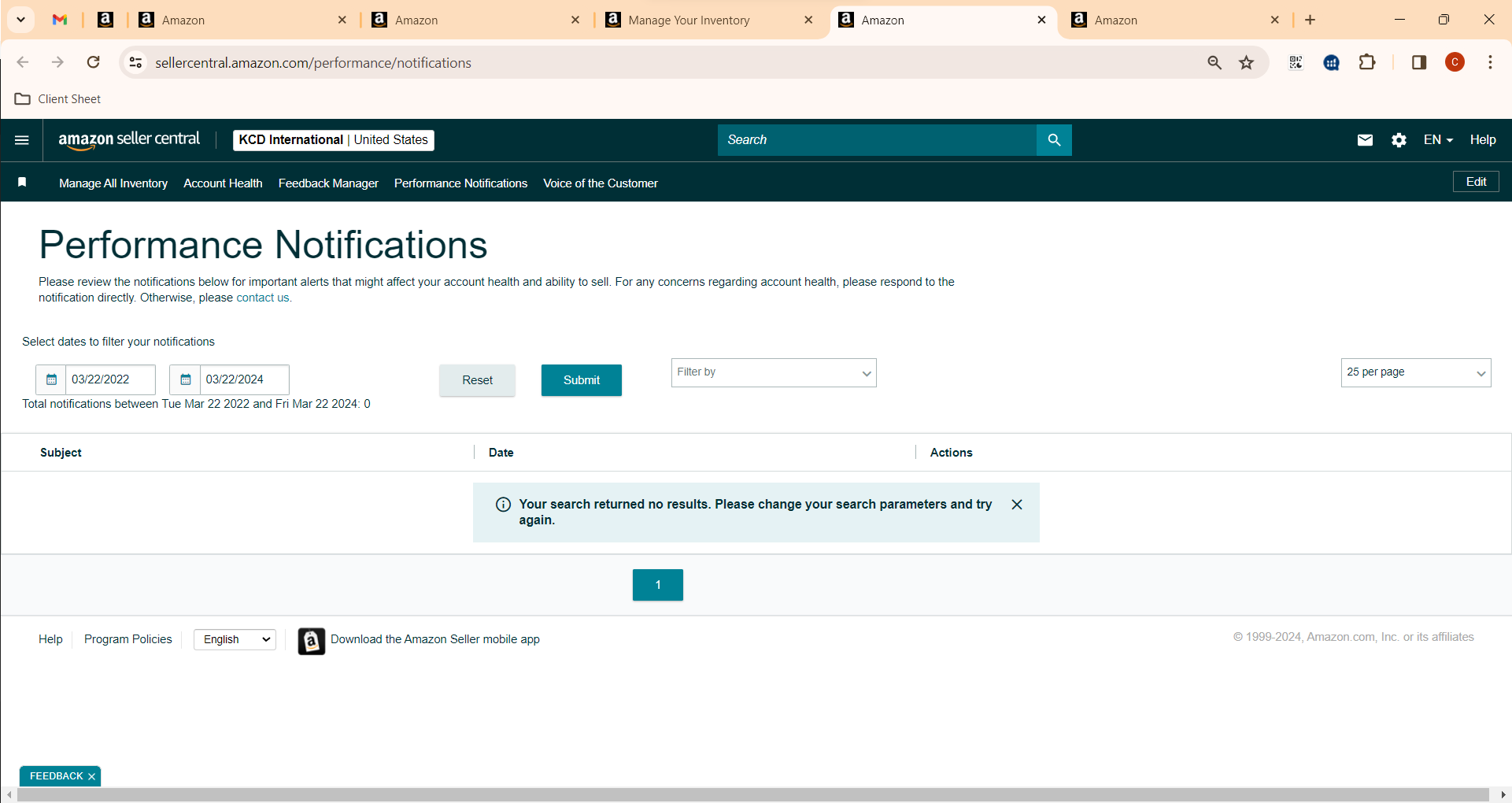Bookmark this page with the star

(x=1246, y=62)
